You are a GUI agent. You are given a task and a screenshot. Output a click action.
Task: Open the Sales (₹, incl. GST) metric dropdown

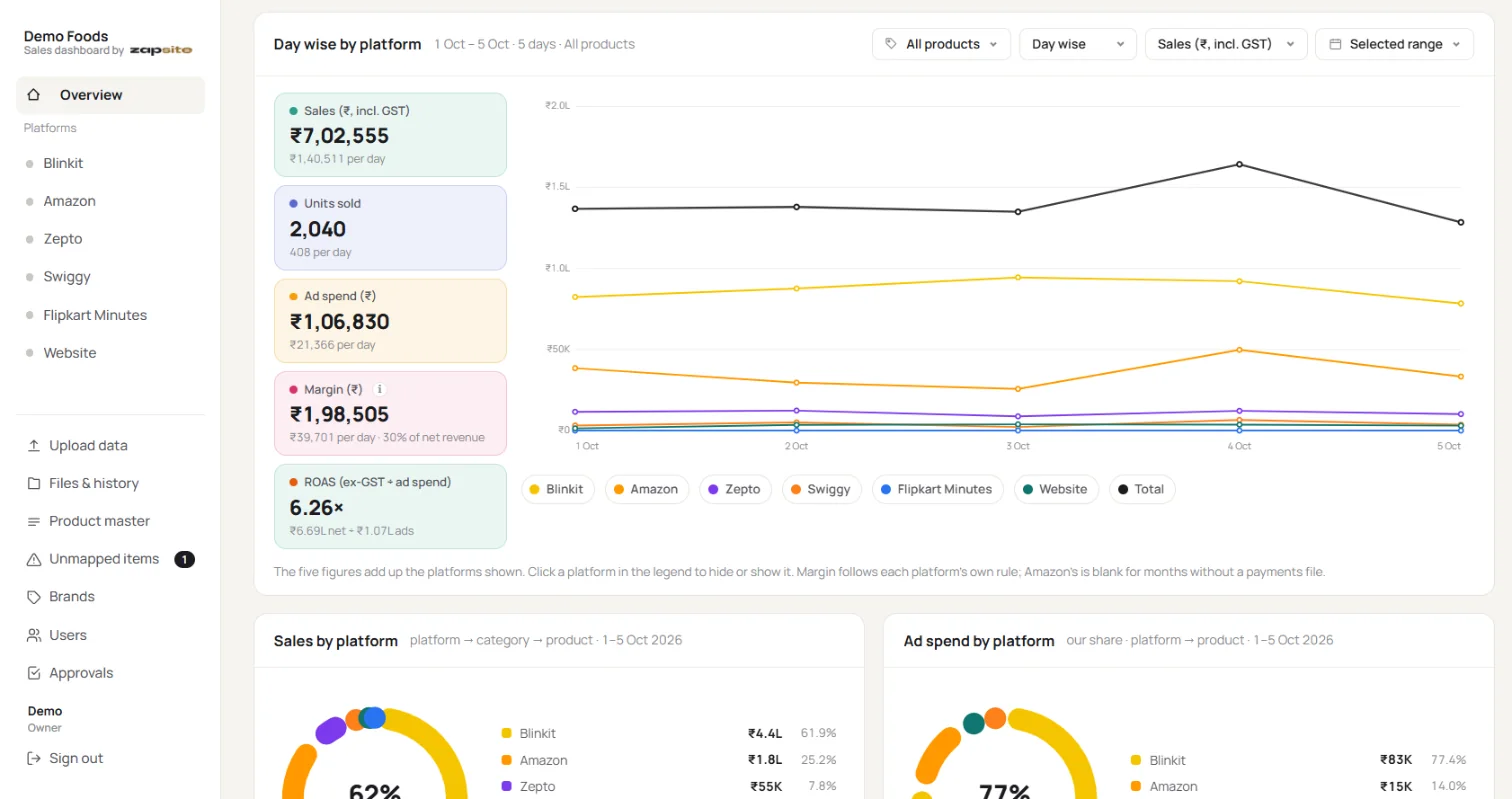pyautogui.click(x=1226, y=44)
